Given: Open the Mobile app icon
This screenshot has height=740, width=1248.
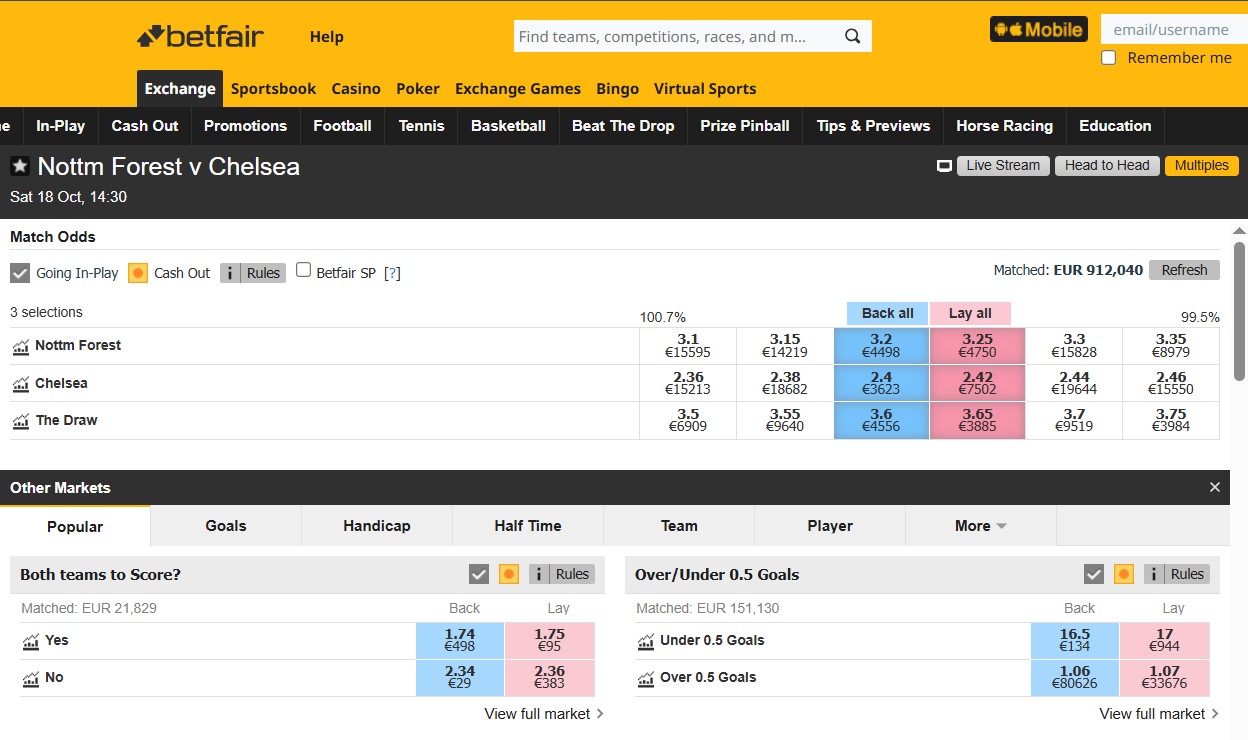Looking at the screenshot, I should click(1038, 29).
